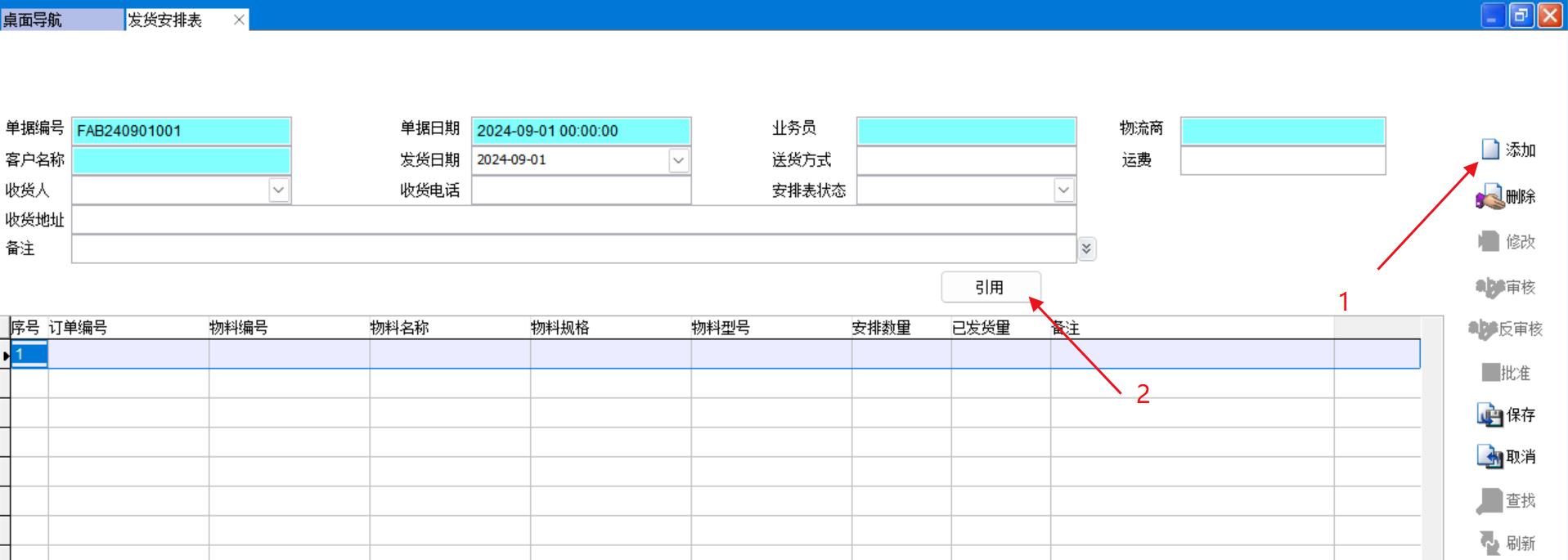The height and width of the screenshot is (560, 1568).
Task: Click the 删除 (Delete) icon
Action: click(x=1489, y=197)
